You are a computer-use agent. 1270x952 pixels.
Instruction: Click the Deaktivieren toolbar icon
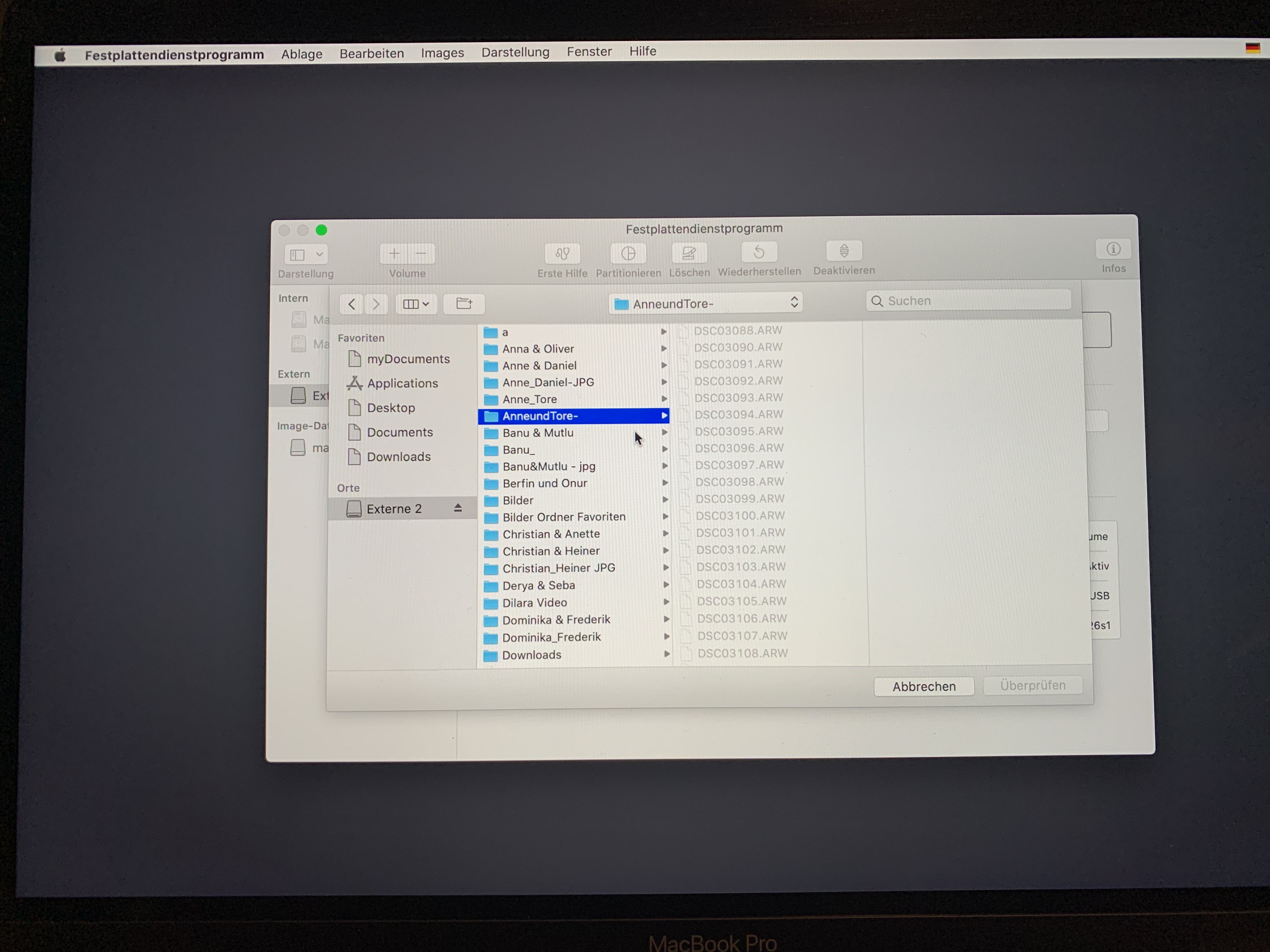pos(844,250)
